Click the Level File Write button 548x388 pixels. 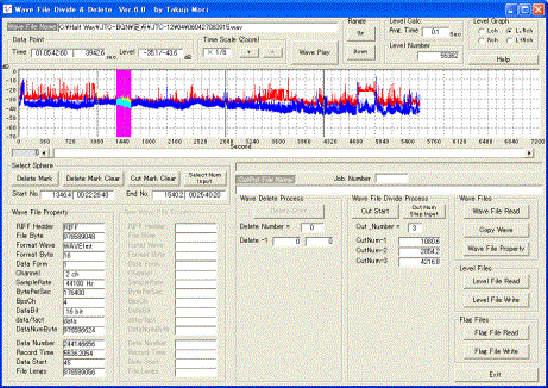coord(496,300)
